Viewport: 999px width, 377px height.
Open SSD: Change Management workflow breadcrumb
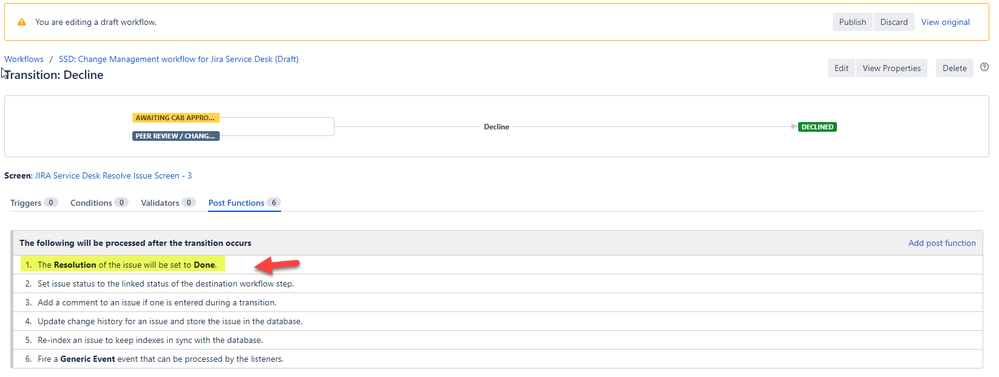point(178,59)
